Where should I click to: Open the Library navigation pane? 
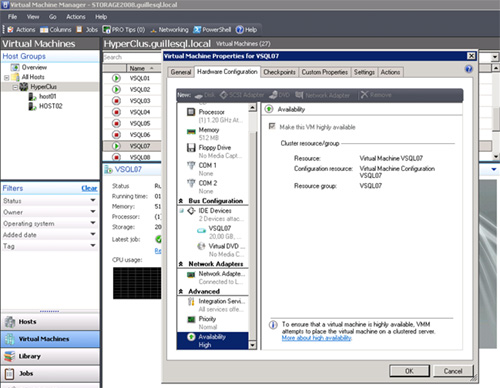pyautogui.click(x=50, y=356)
